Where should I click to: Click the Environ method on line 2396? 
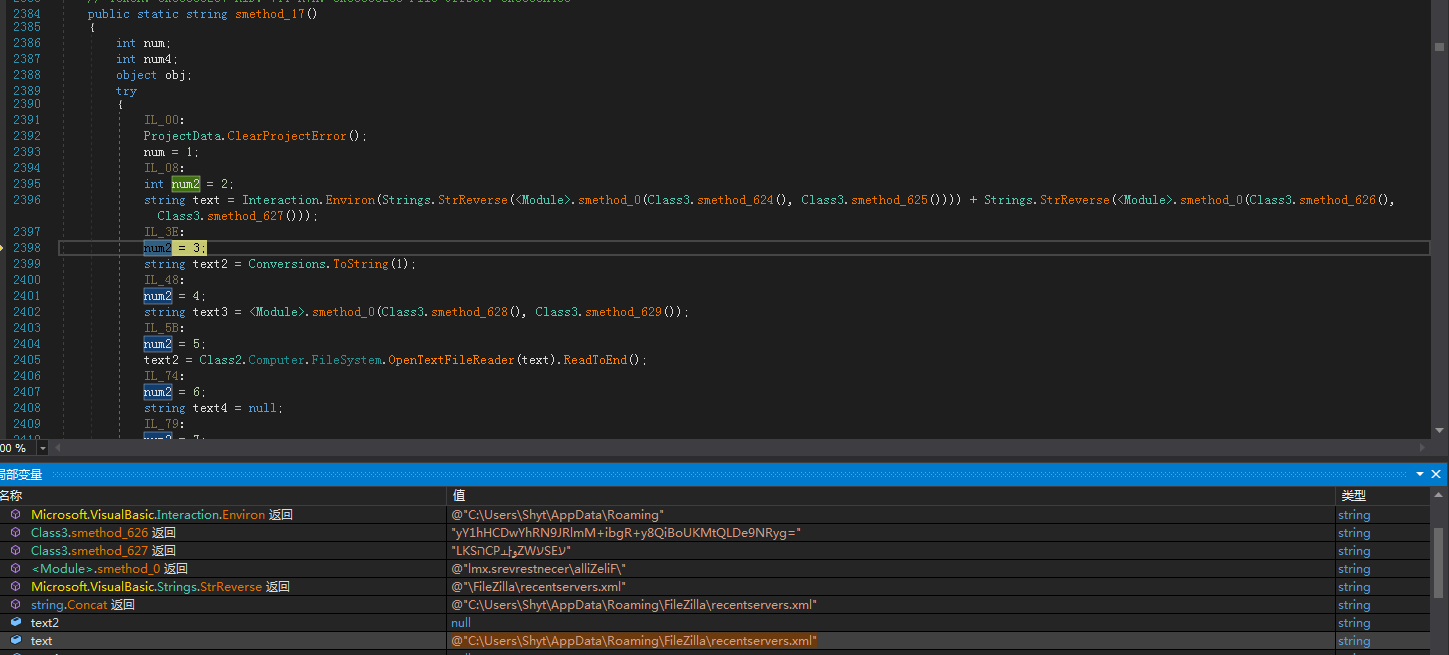coord(351,200)
